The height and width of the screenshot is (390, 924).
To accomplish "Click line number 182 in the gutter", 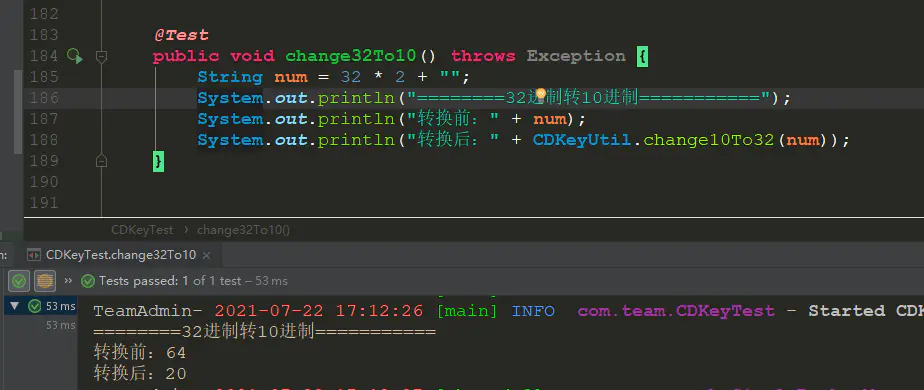I will 44,14.
